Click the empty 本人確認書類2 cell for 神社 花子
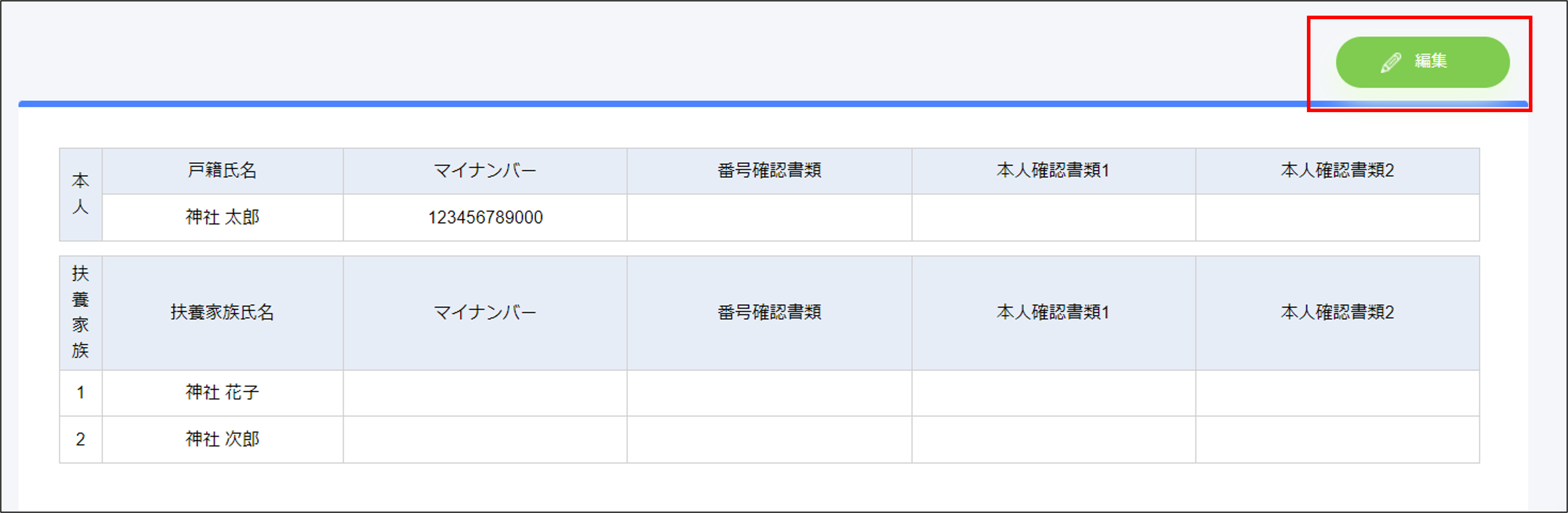1568x513 pixels. coord(1337,393)
